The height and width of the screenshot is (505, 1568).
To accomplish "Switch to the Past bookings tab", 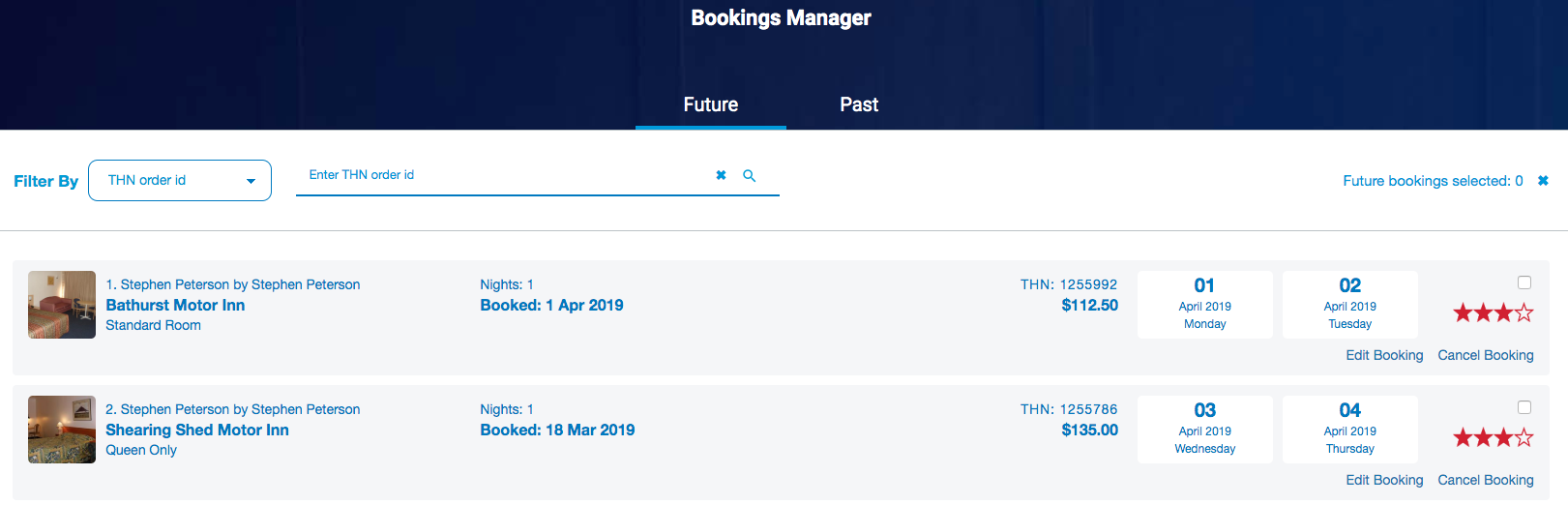I will pos(859,104).
